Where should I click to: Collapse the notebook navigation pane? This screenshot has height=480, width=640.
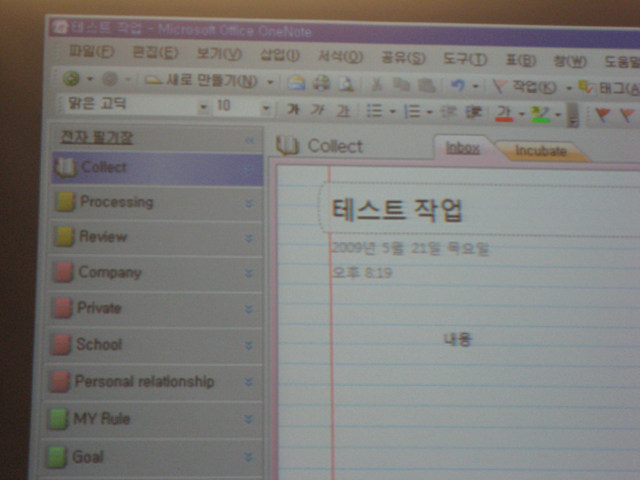(x=250, y=141)
